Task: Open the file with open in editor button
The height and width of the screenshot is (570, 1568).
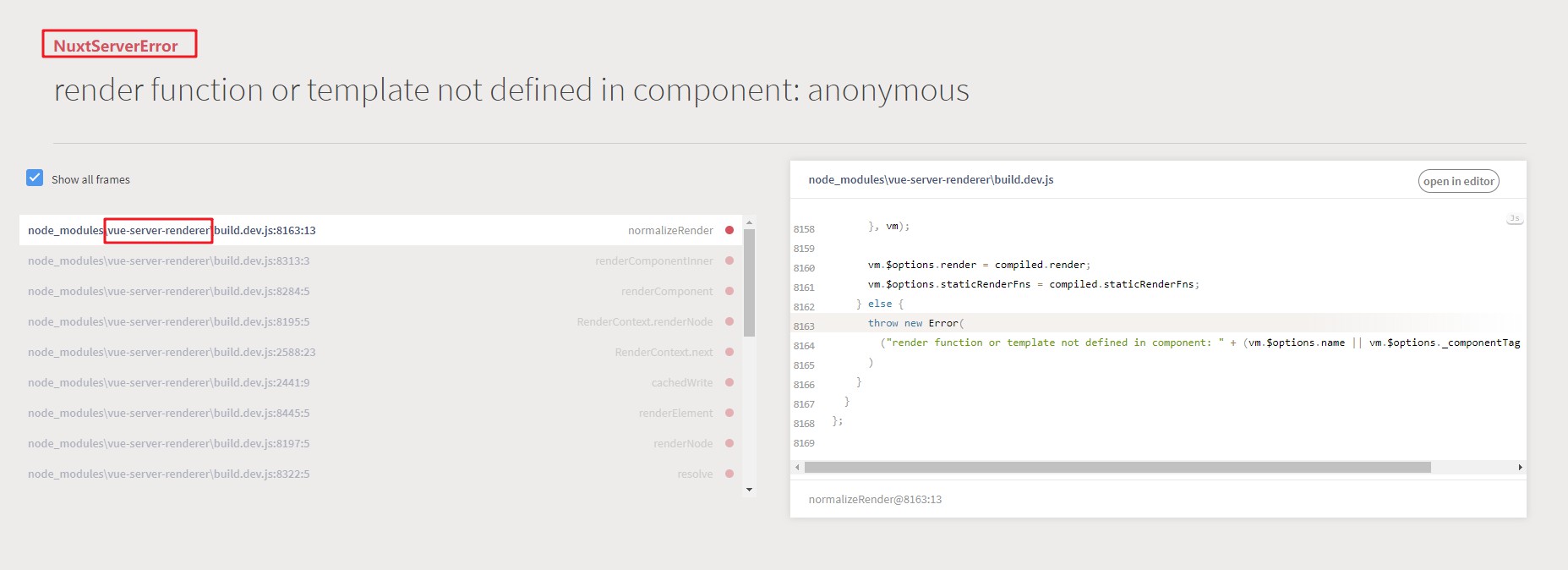Action: click(1458, 181)
